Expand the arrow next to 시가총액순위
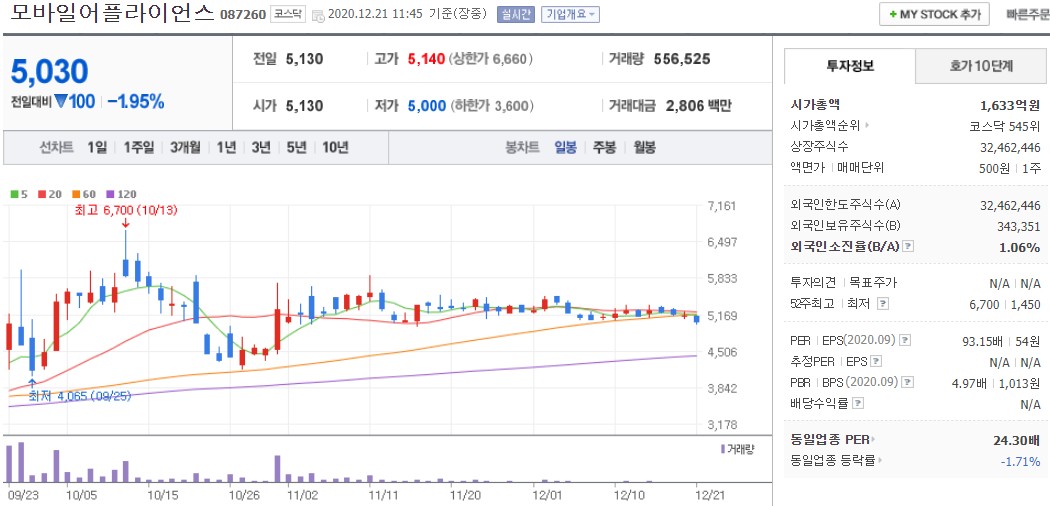Image resolution: width=1050 pixels, height=506 pixels. [x=868, y=125]
